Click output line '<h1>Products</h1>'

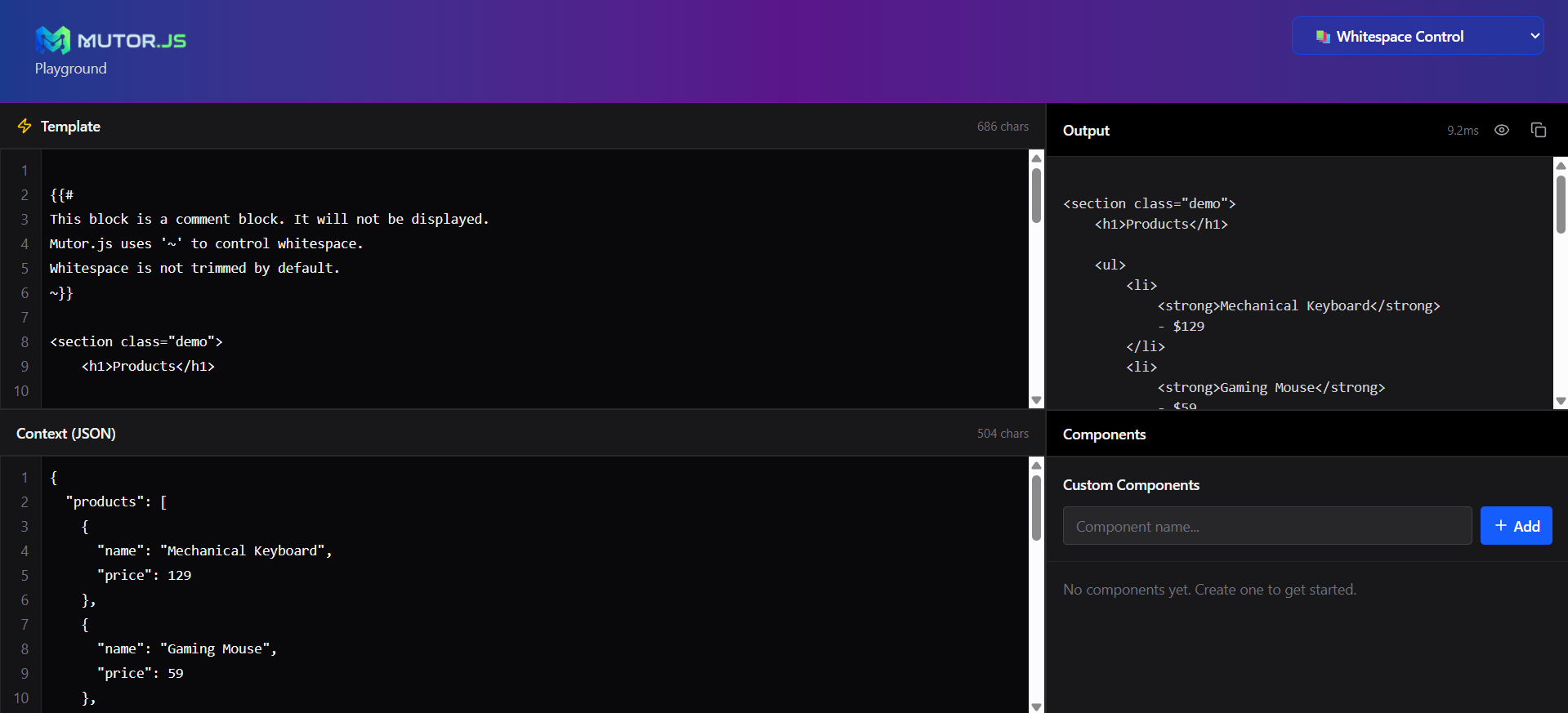click(1161, 224)
